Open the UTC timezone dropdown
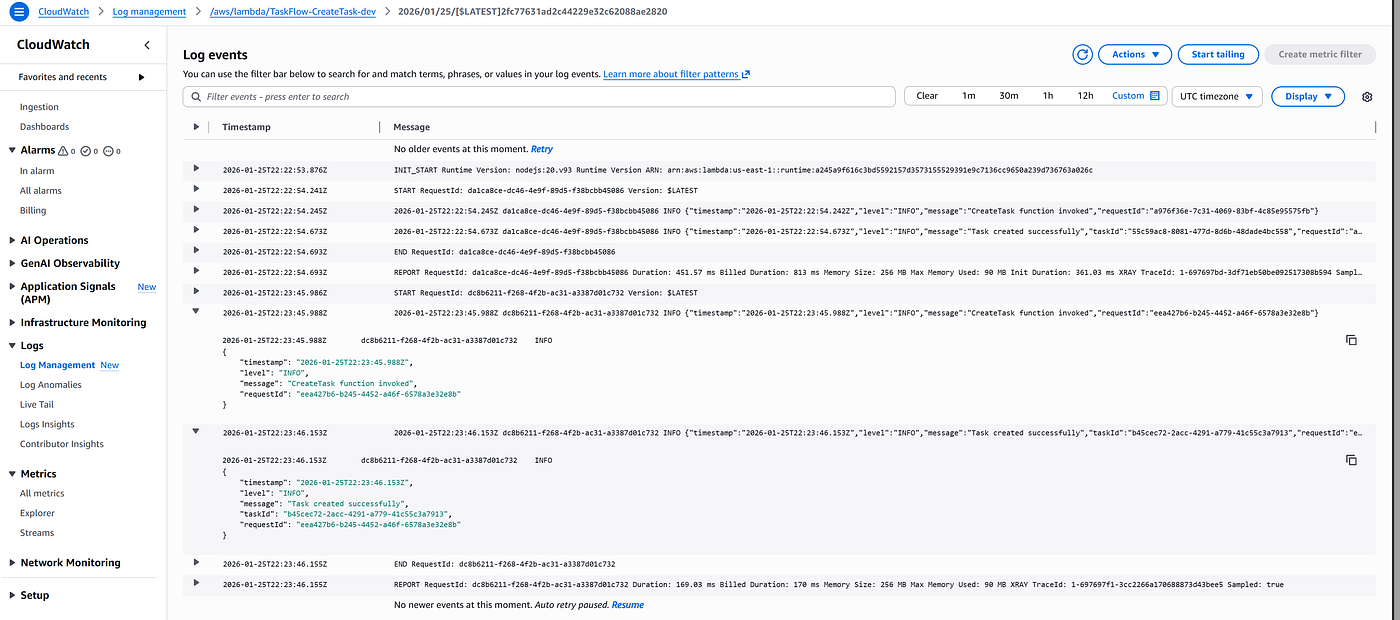This screenshot has height=620, width=1400. tap(1217, 96)
